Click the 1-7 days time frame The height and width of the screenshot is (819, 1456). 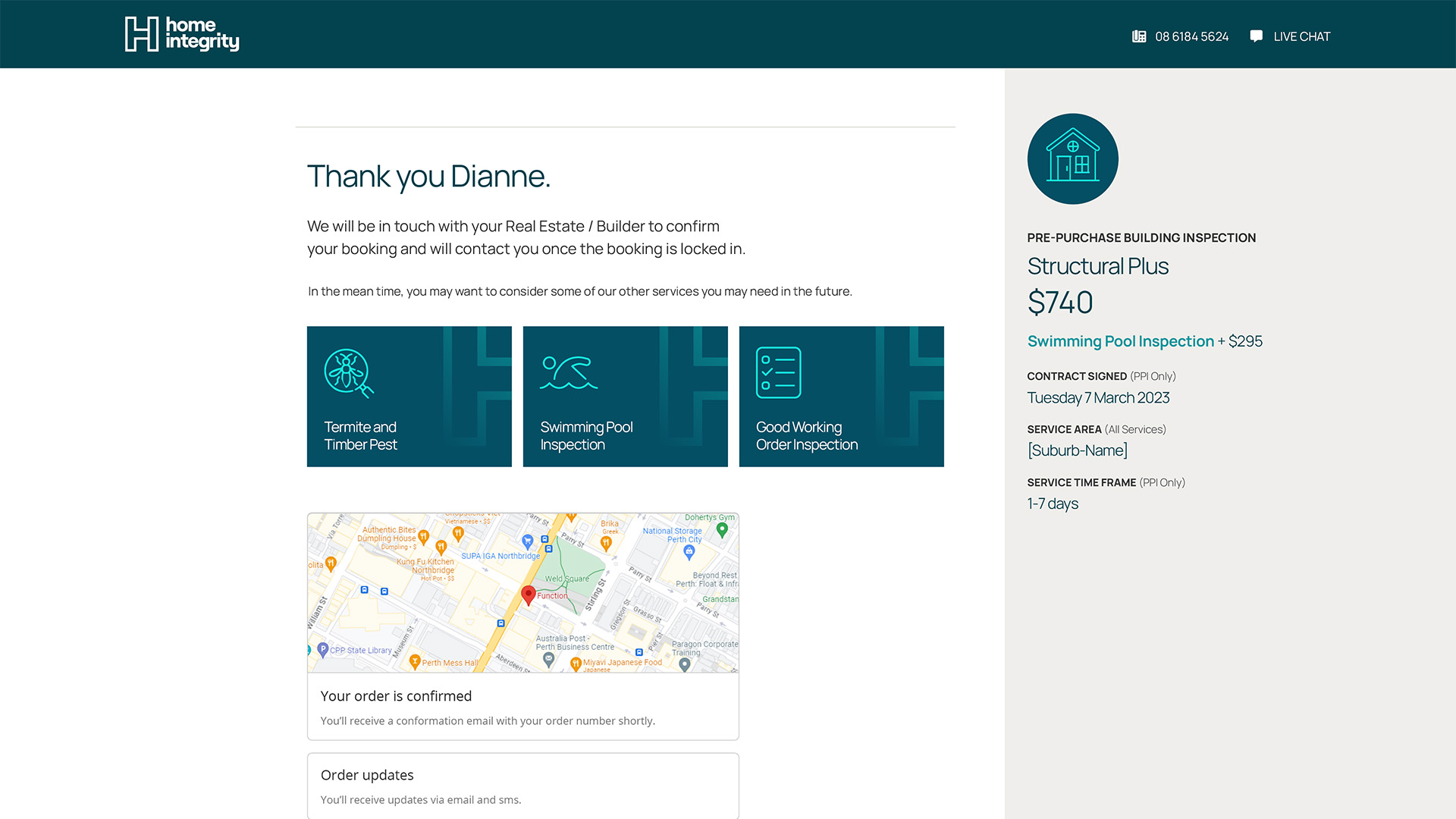click(x=1053, y=504)
